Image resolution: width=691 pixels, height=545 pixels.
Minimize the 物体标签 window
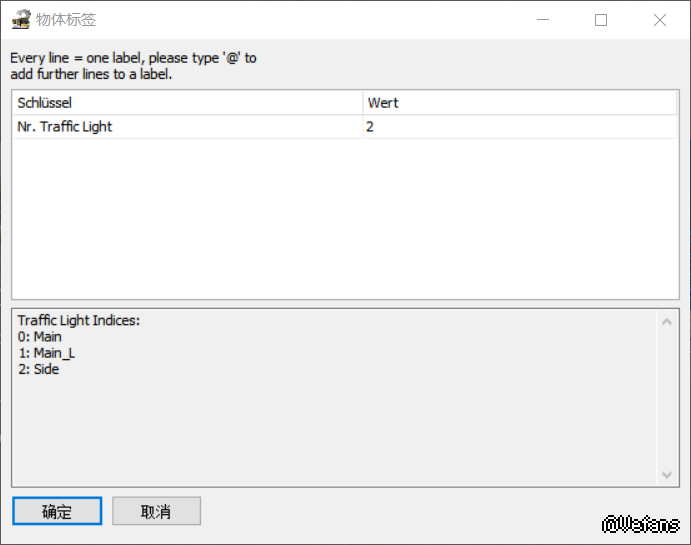pos(543,20)
